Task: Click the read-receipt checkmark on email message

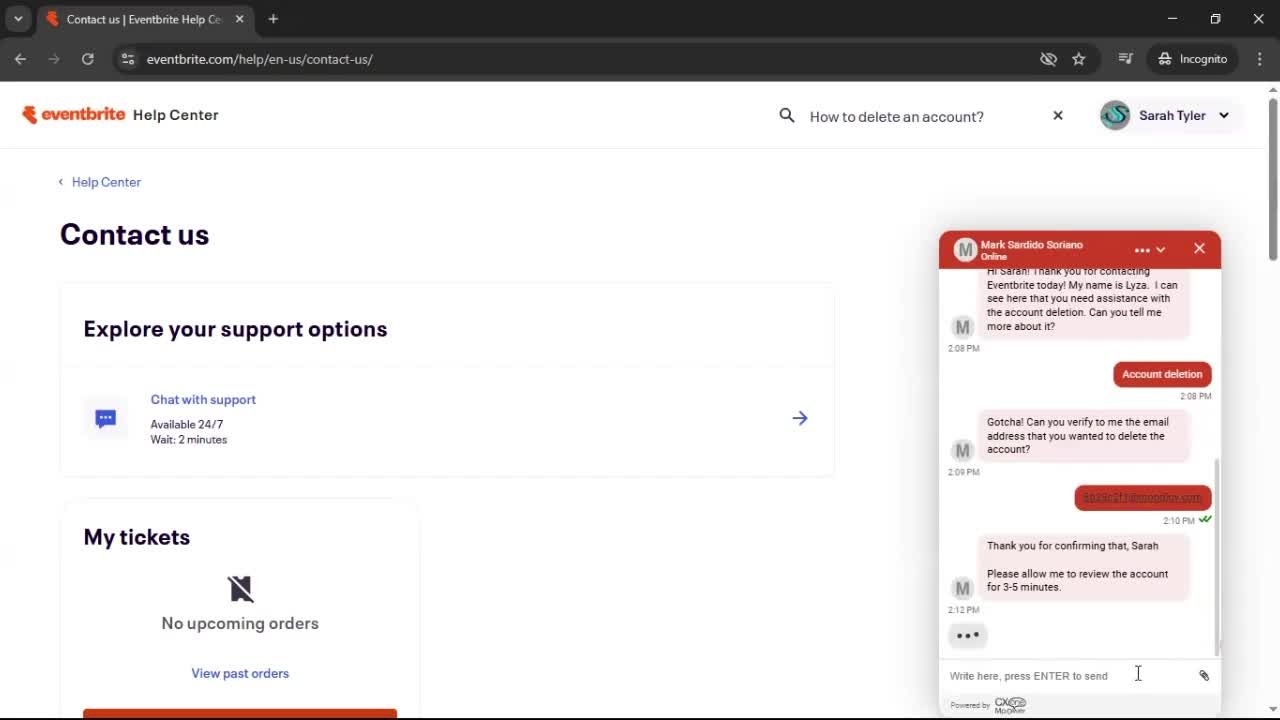Action: [x=1205, y=520]
